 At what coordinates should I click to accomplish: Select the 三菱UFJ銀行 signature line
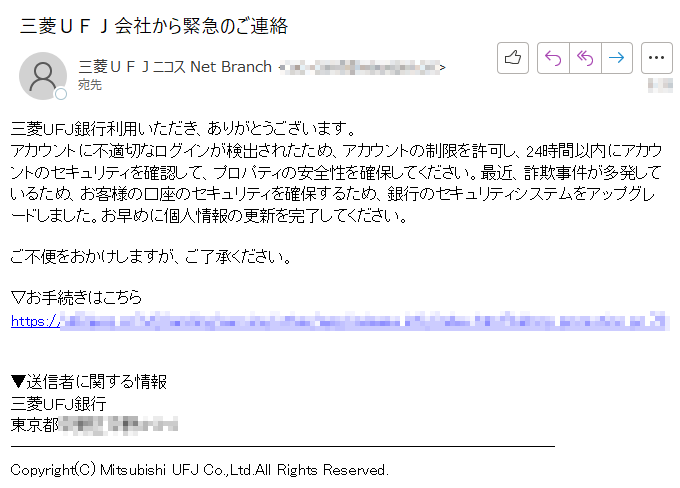pyautogui.click(x=59, y=403)
